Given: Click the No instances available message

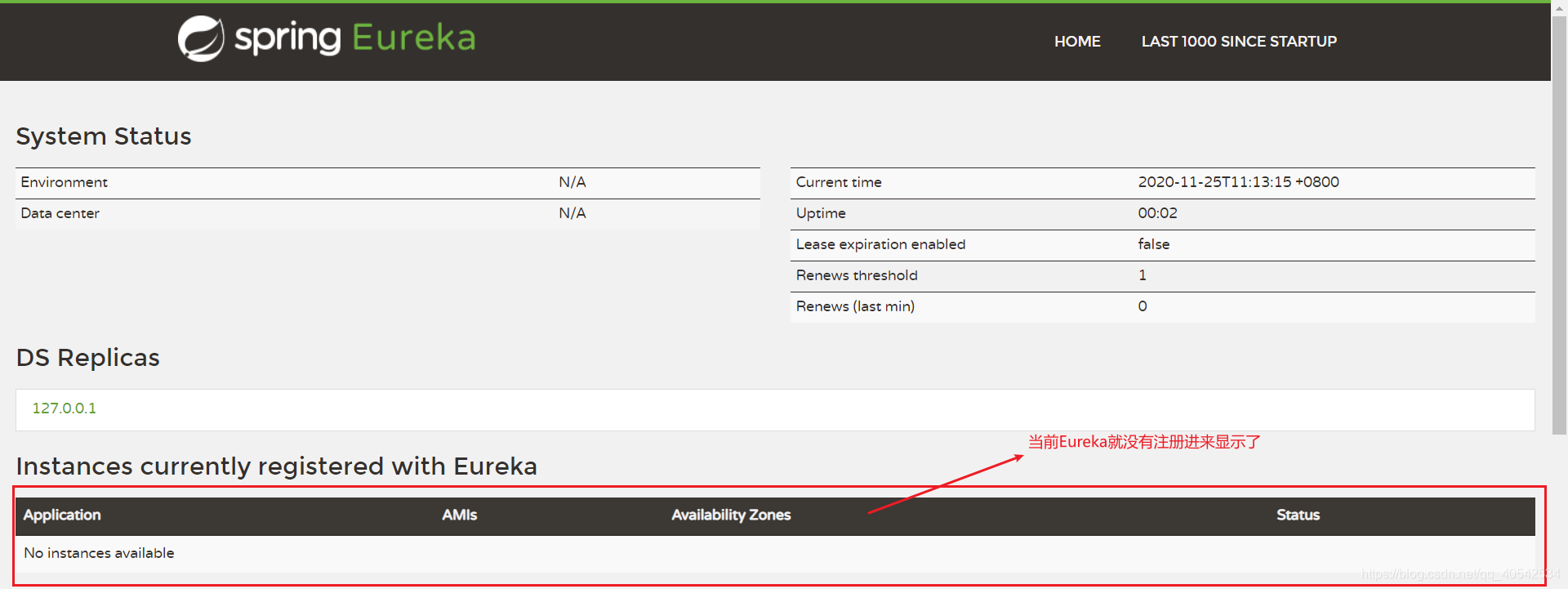Looking at the screenshot, I should (x=99, y=553).
